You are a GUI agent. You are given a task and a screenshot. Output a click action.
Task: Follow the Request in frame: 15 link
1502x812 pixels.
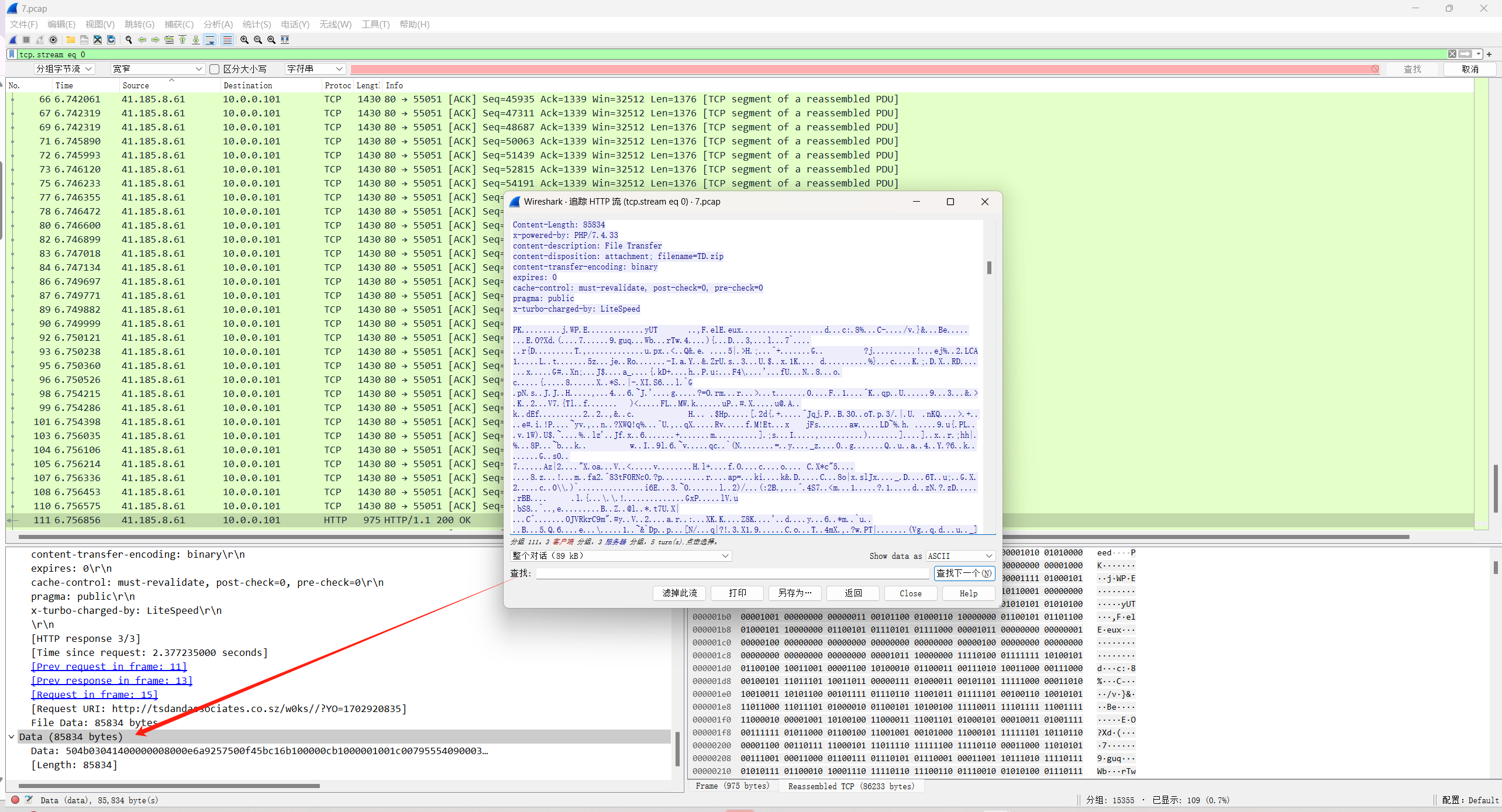94,694
